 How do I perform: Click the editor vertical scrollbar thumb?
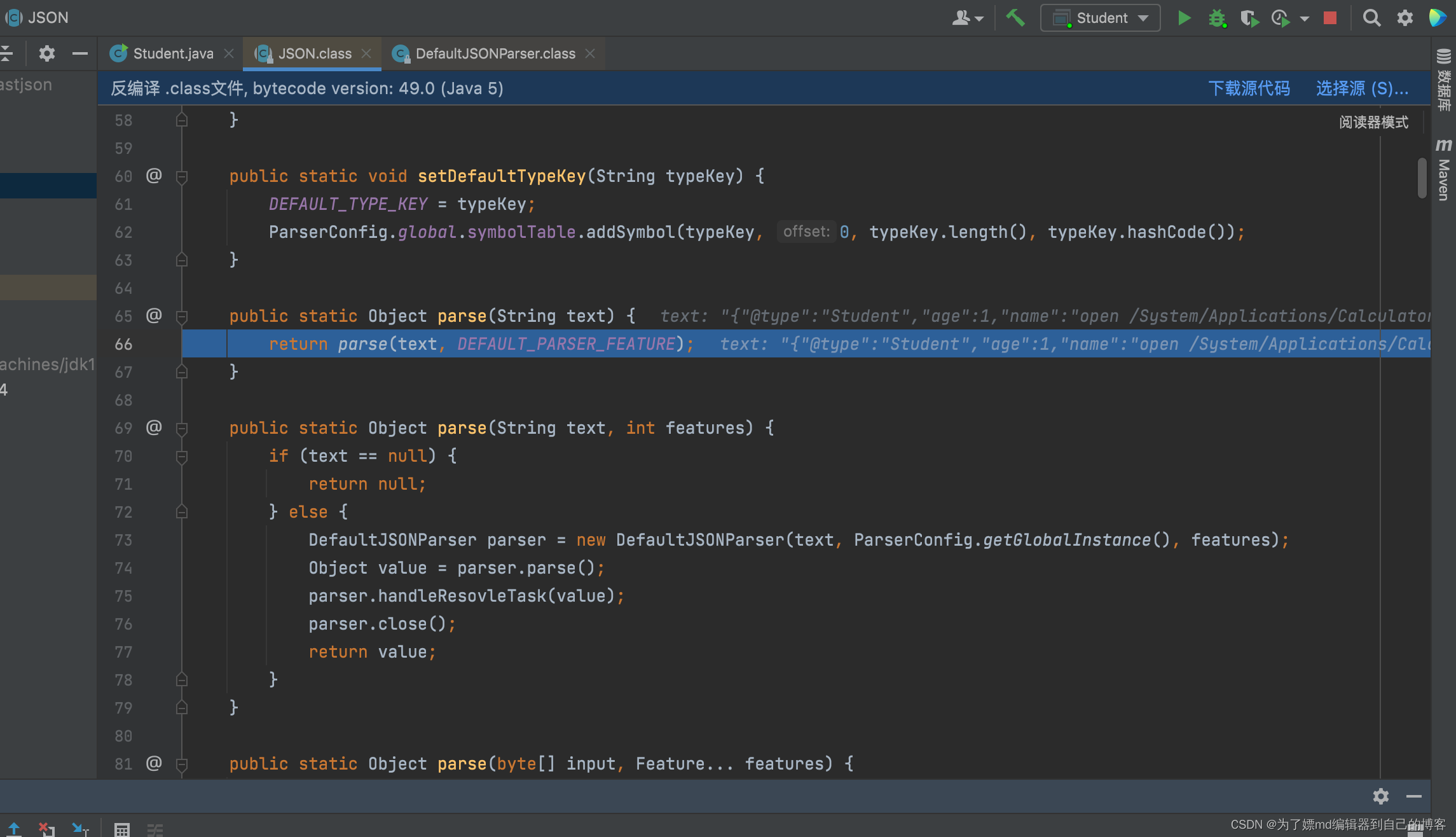[x=1422, y=179]
